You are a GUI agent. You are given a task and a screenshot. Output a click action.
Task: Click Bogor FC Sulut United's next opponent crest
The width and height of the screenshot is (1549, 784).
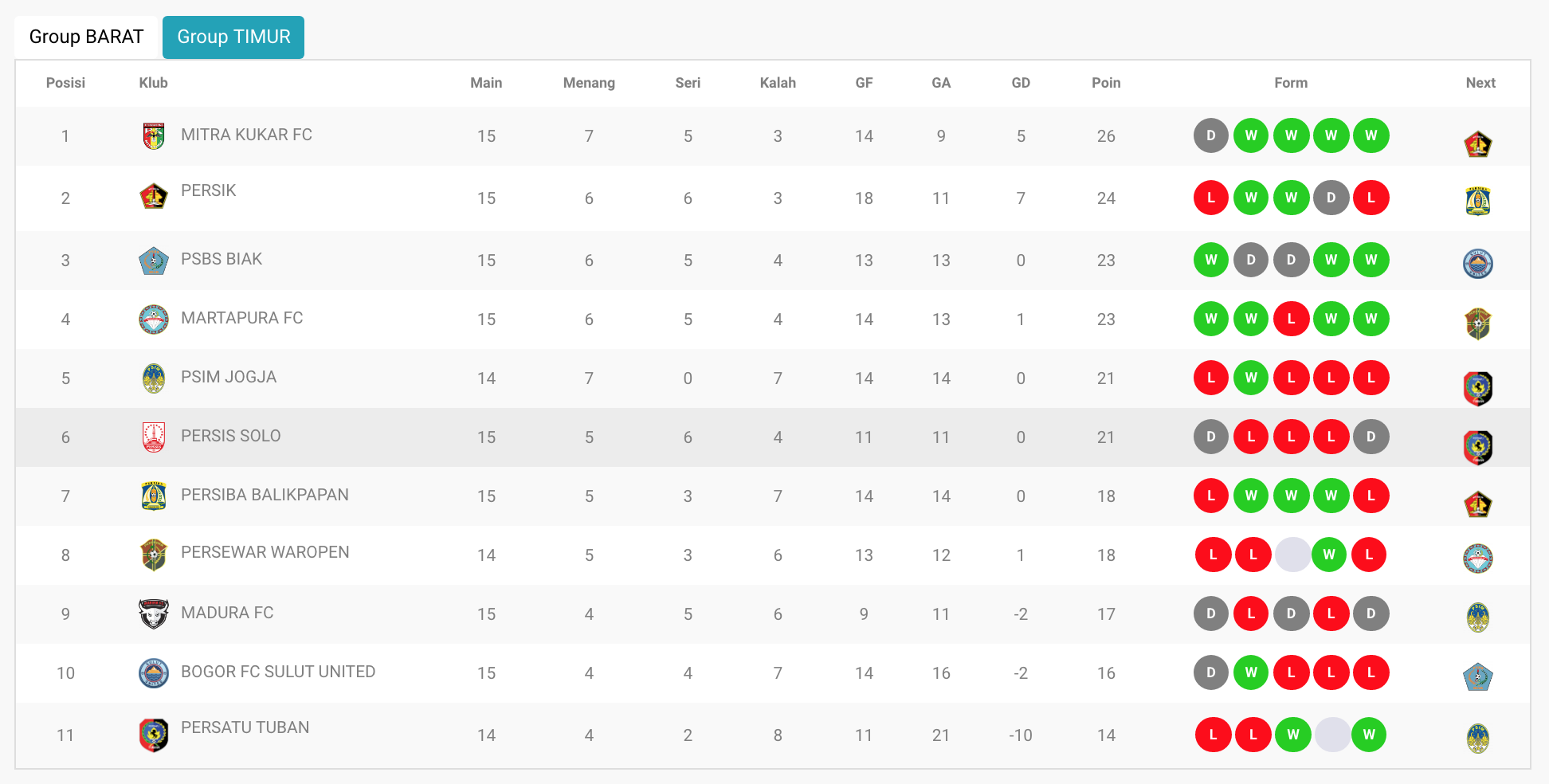(1478, 677)
